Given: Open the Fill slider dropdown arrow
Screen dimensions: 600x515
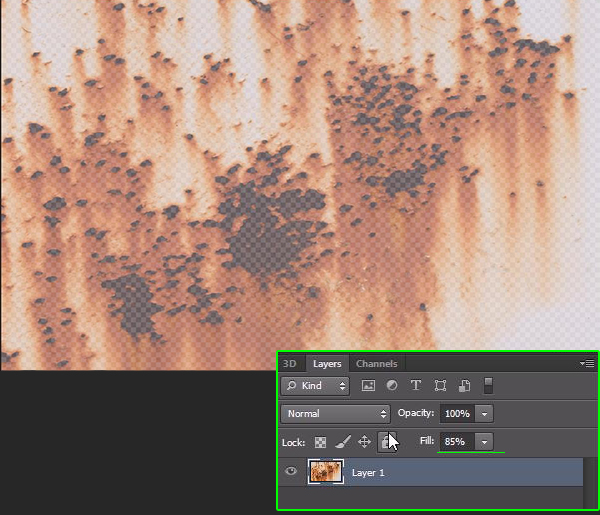Looking at the screenshot, I should (484, 441).
